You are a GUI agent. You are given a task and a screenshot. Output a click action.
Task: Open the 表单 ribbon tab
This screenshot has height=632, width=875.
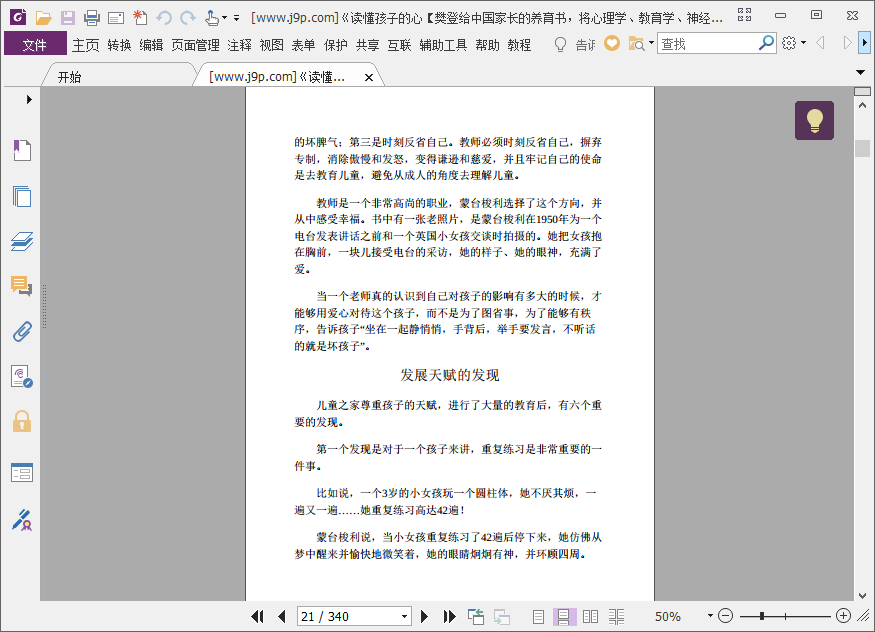(x=304, y=45)
